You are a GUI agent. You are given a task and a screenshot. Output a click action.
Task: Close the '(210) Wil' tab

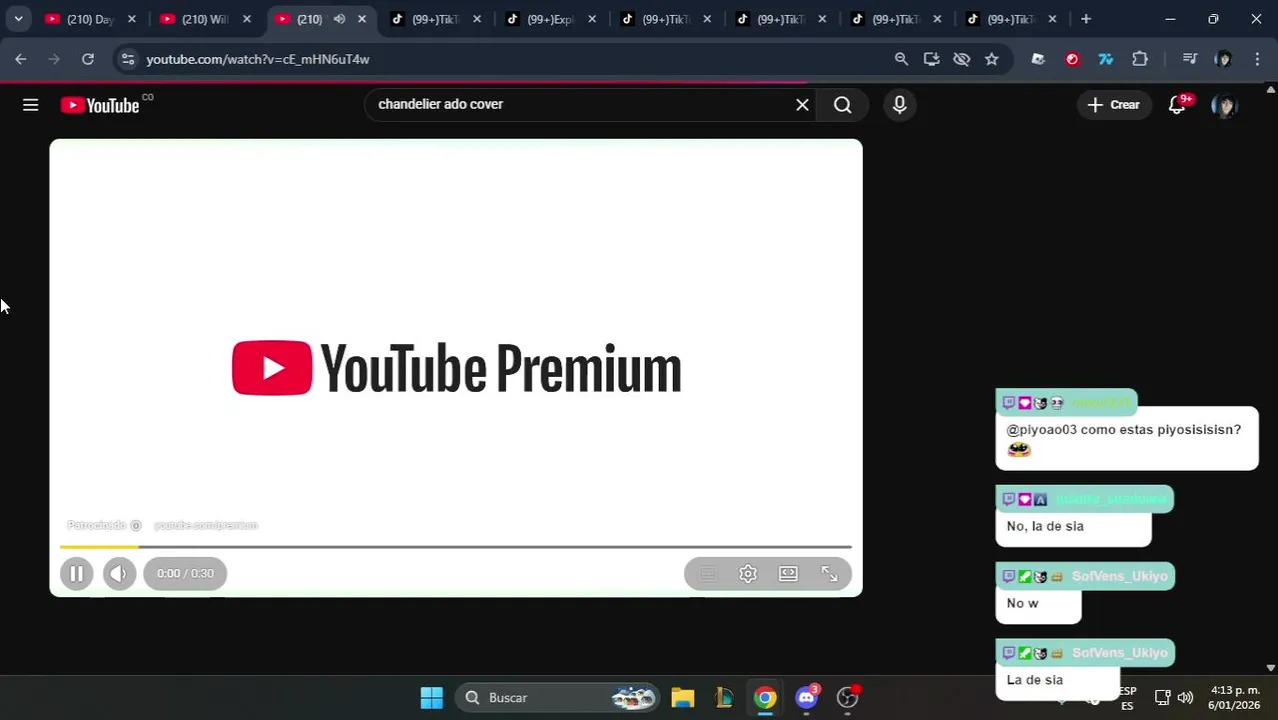(246, 19)
